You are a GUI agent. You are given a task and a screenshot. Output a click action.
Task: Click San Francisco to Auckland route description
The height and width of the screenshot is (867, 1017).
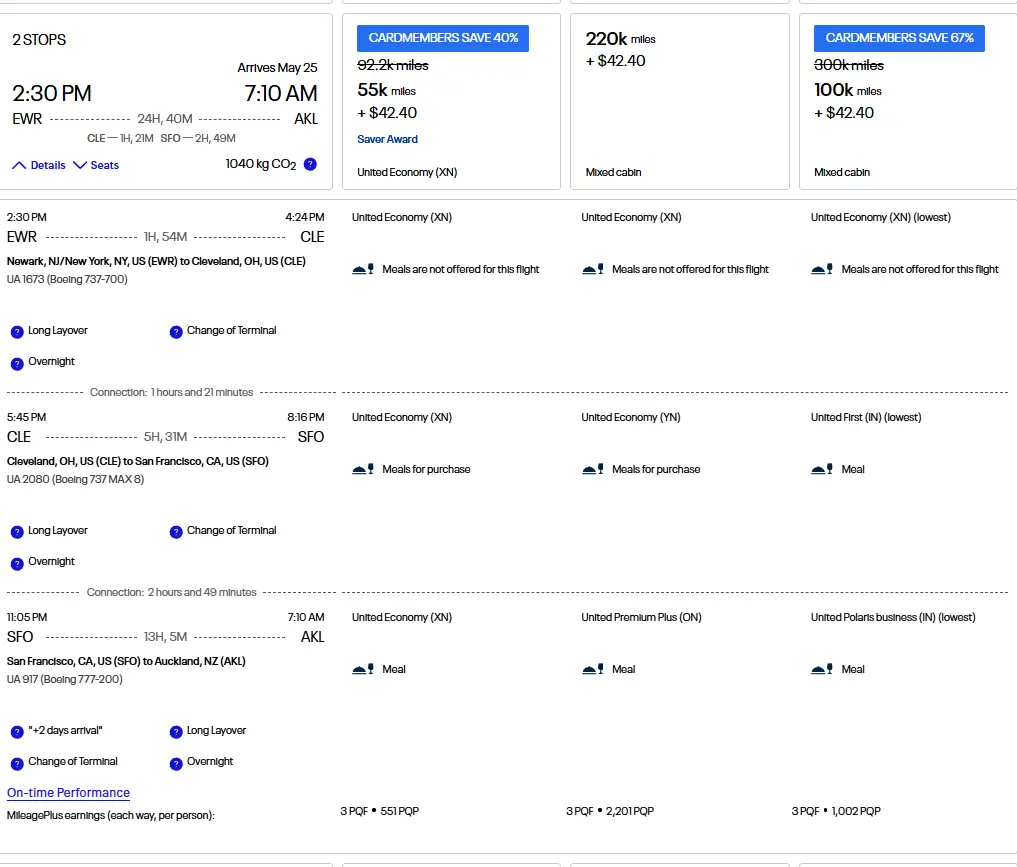click(x=126, y=661)
